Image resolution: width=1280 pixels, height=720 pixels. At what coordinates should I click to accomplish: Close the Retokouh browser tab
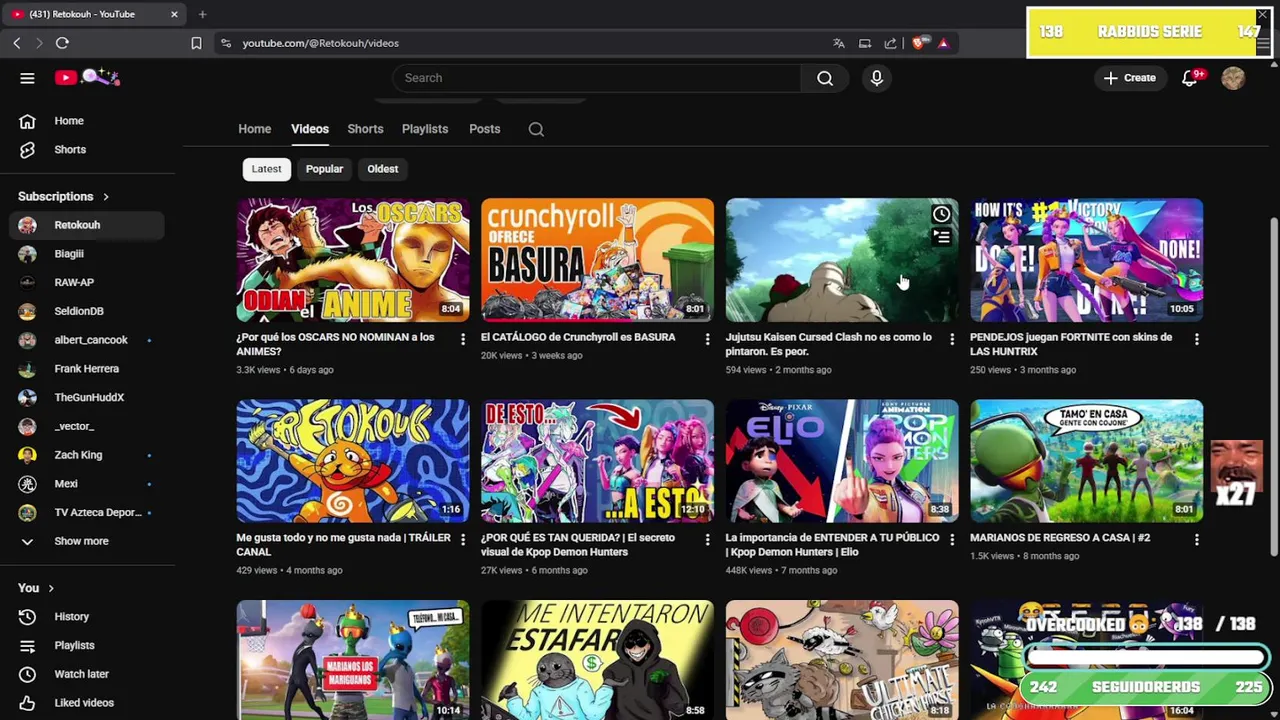[174, 14]
